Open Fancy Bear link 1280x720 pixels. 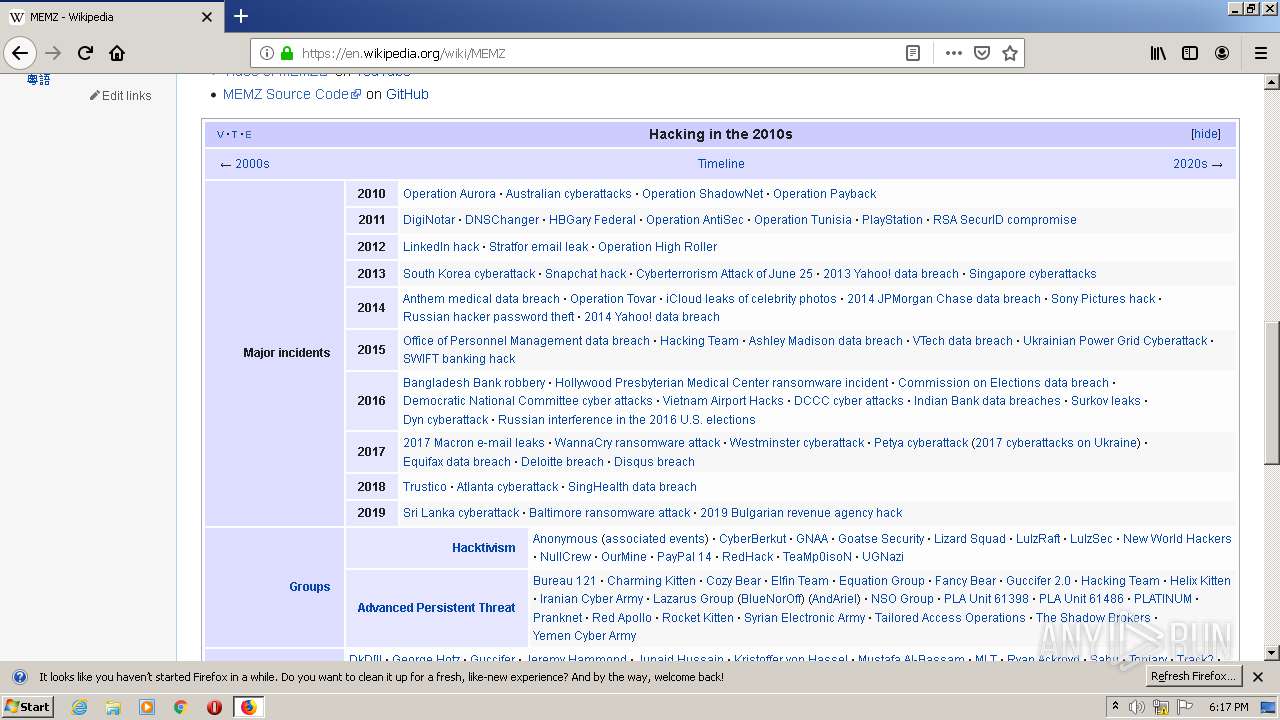click(x=965, y=581)
